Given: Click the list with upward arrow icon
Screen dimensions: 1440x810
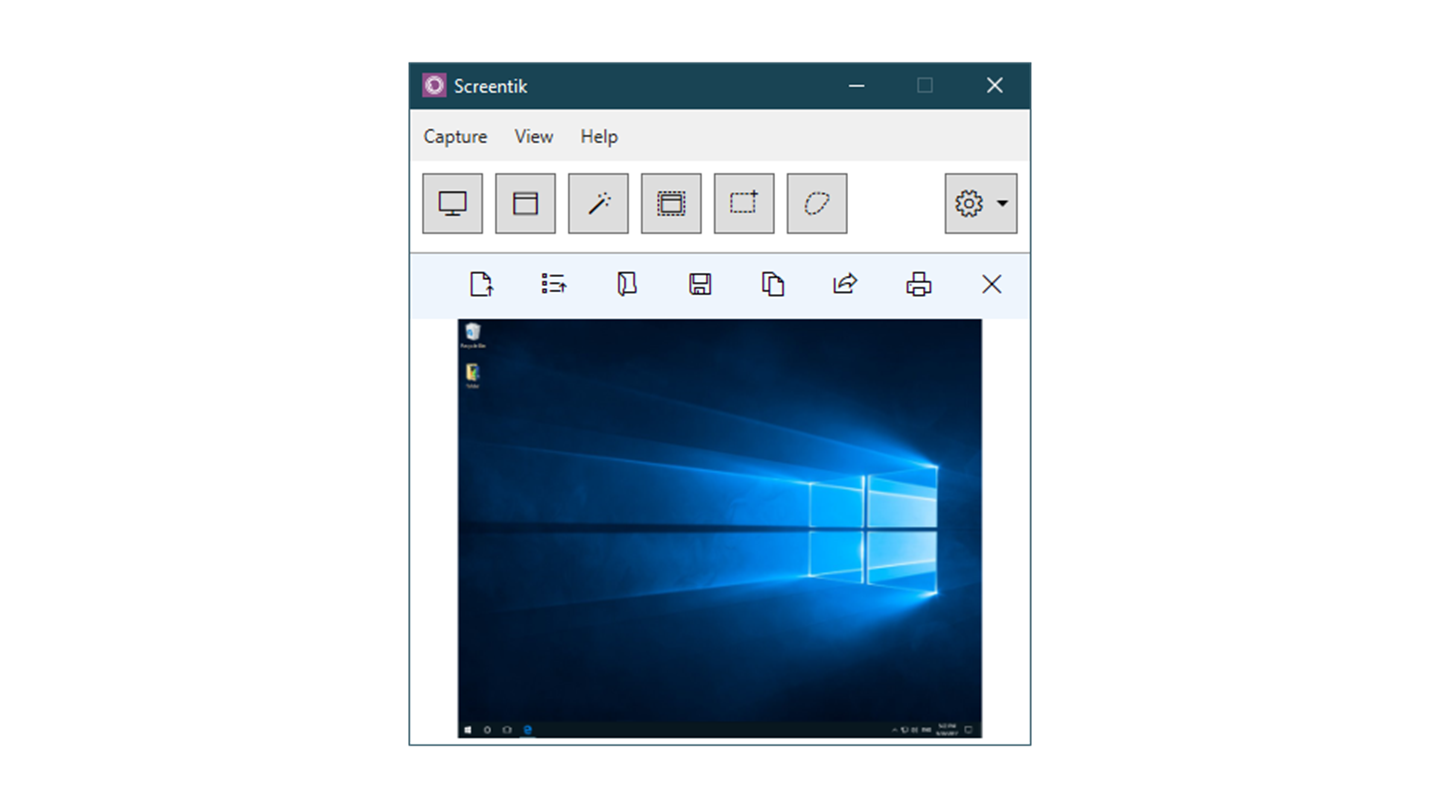Looking at the screenshot, I should (554, 285).
